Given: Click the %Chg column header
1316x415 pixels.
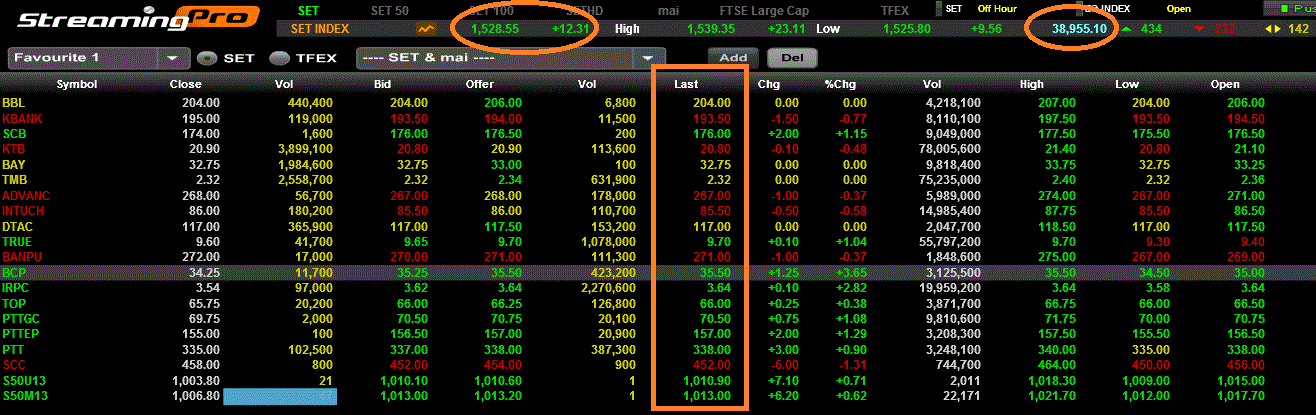Looking at the screenshot, I should [x=838, y=85].
